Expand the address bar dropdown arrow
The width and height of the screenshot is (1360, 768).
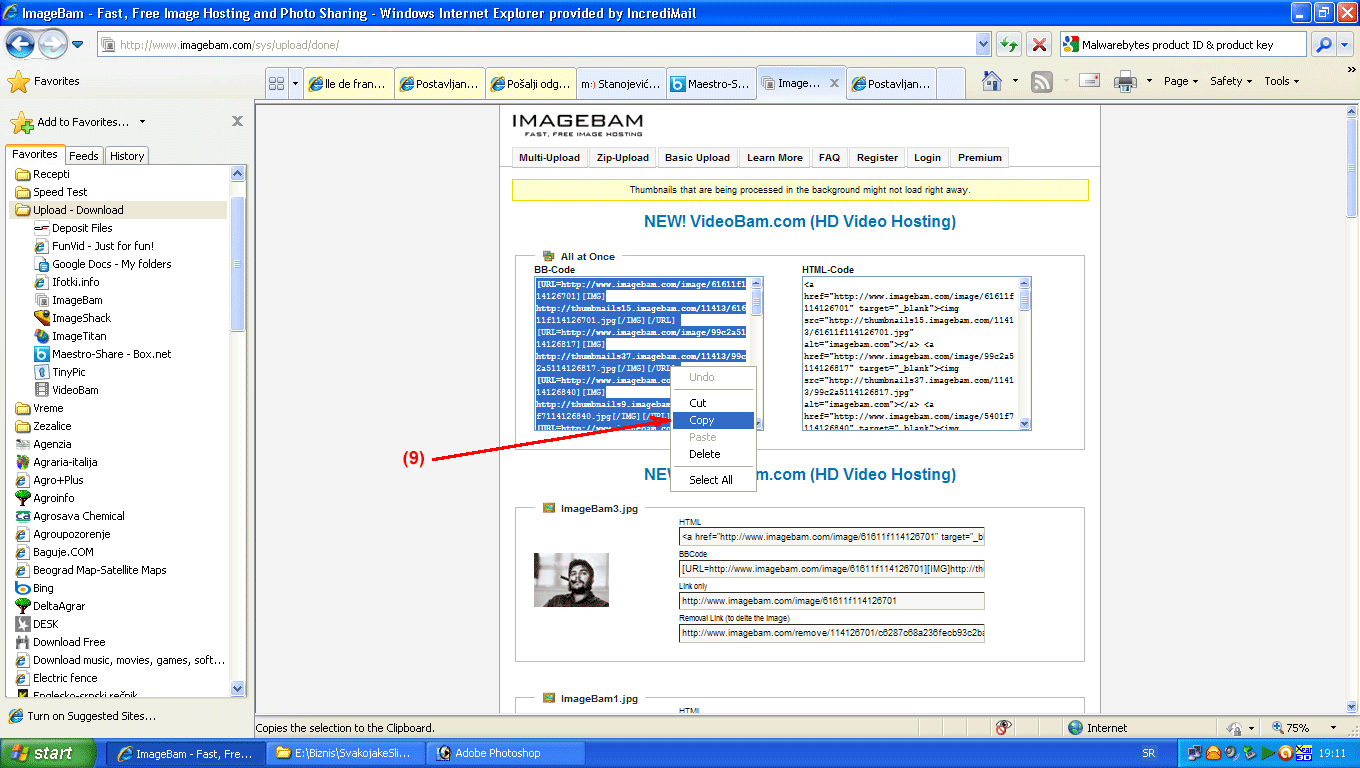[982, 45]
